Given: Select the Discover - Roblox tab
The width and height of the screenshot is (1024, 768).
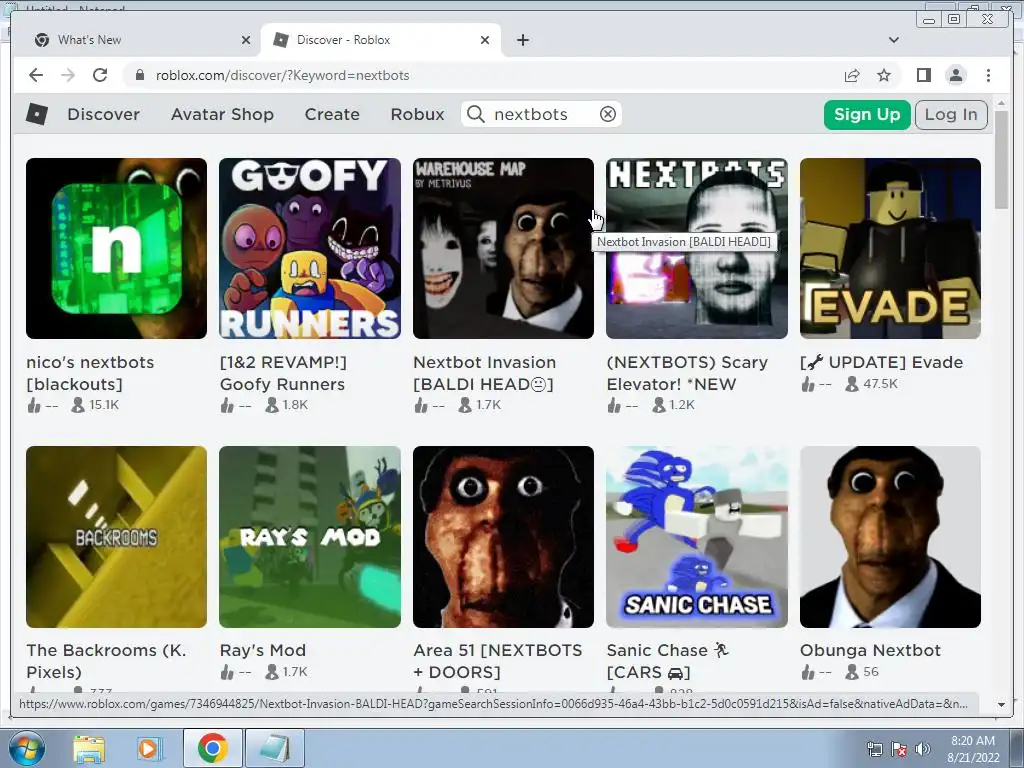Looking at the screenshot, I should pos(381,40).
